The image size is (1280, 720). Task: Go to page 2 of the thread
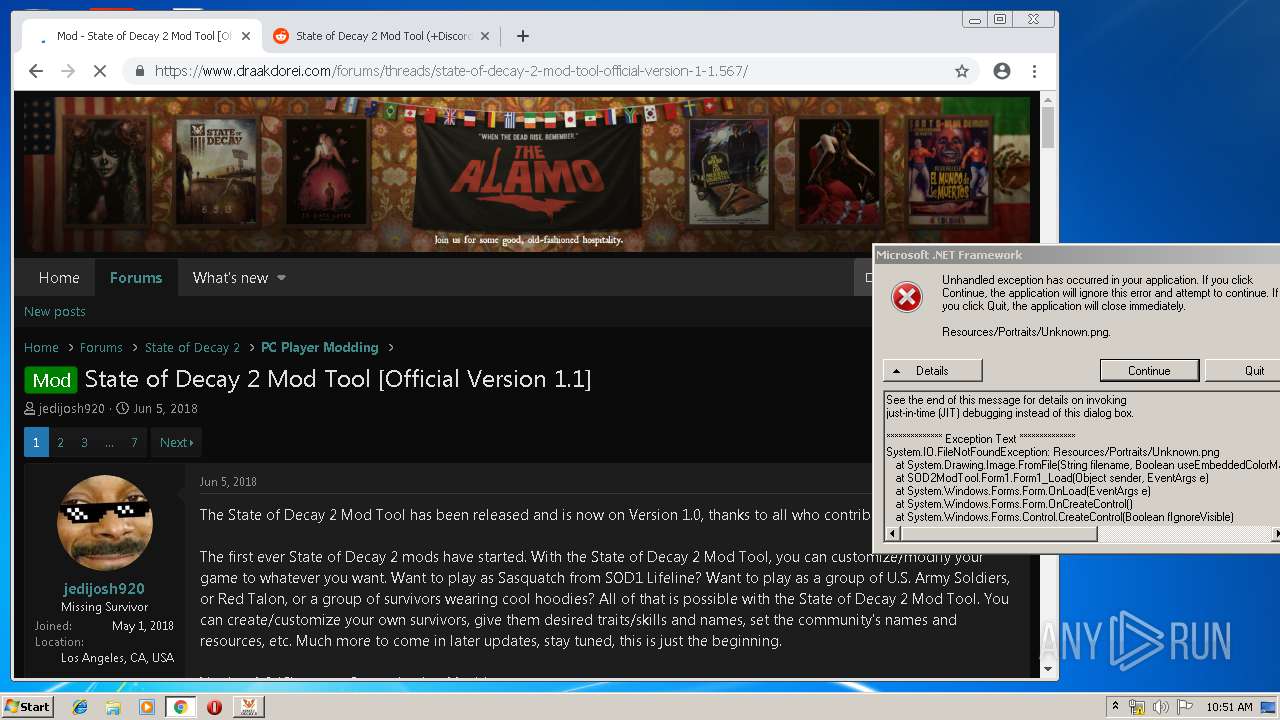pyautogui.click(x=60, y=442)
